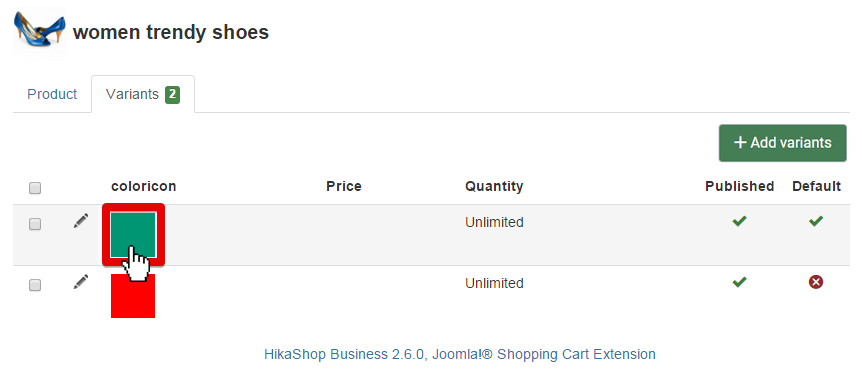Check the green variant row checkbox
This screenshot has height=373, width=862.
tap(35, 224)
